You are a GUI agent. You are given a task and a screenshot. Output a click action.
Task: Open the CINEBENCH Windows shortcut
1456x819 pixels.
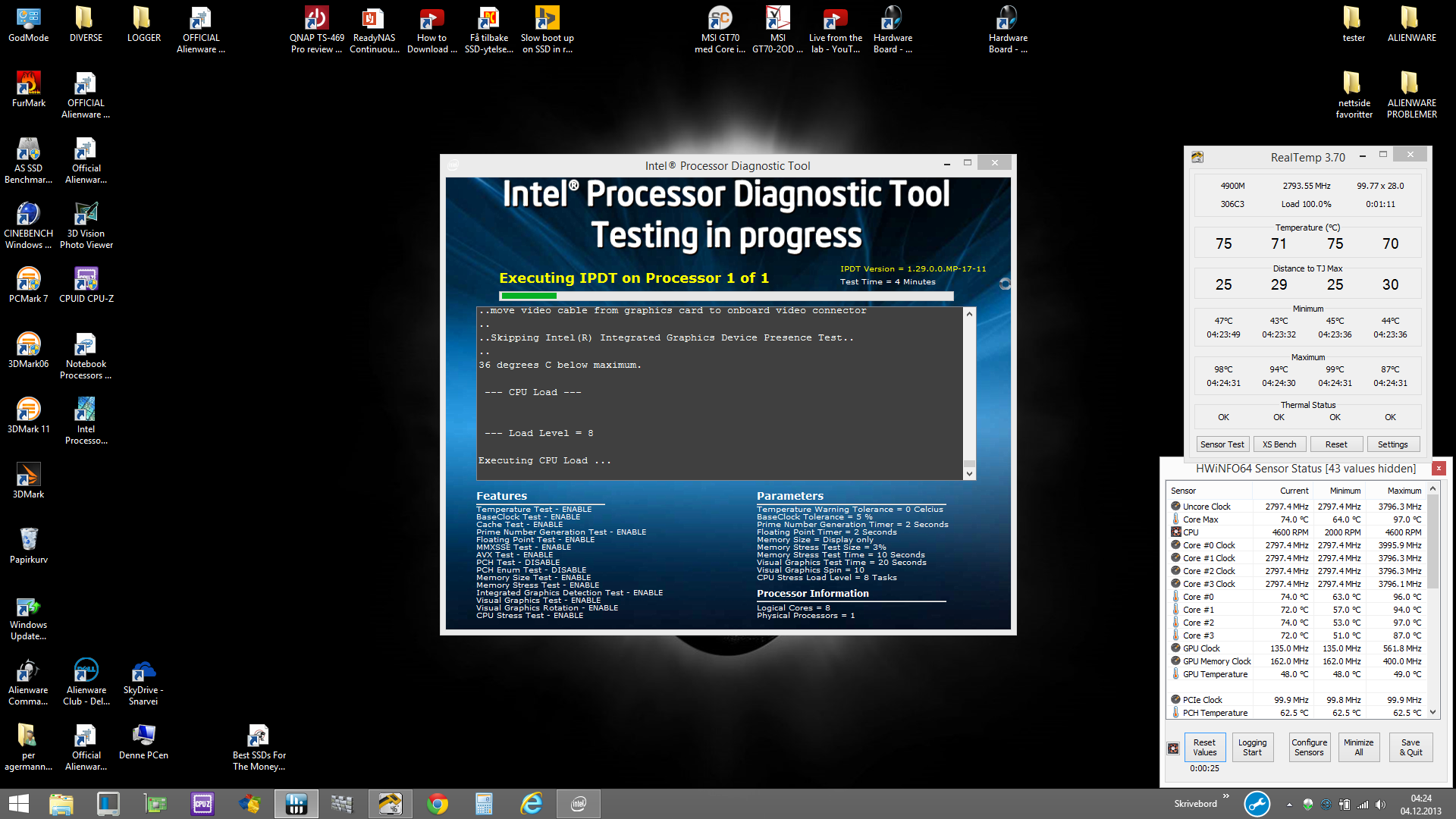point(28,226)
